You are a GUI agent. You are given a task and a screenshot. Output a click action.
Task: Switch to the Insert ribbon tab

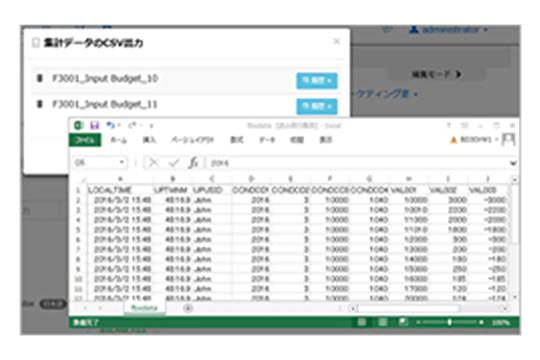(x=149, y=140)
